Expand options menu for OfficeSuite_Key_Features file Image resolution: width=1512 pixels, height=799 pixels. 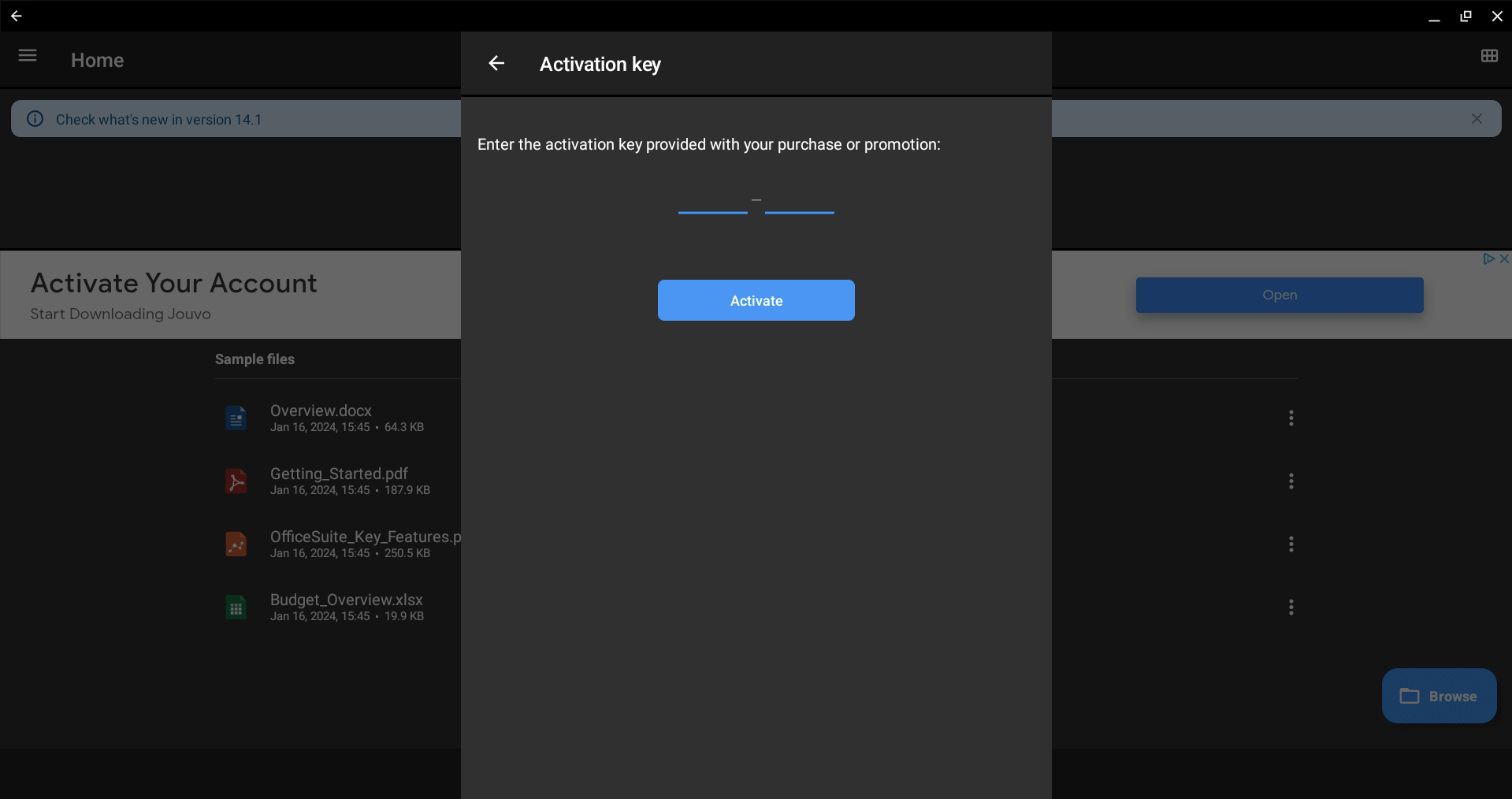pos(1291,544)
